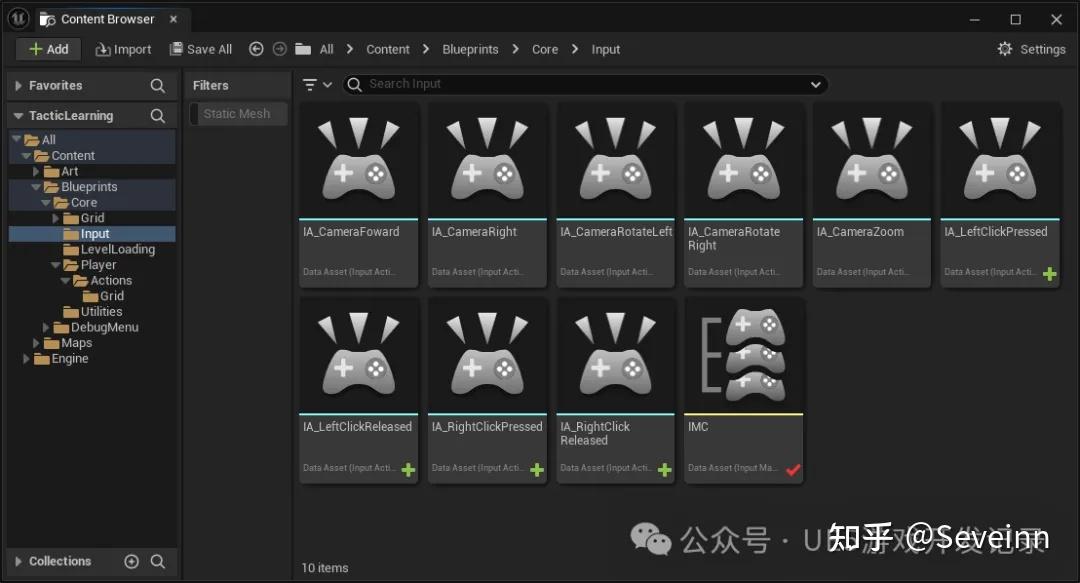Screen dimensions: 1080x583
Task: Click green plus on IA_LeftClickReleased
Action: pos(408,470)
